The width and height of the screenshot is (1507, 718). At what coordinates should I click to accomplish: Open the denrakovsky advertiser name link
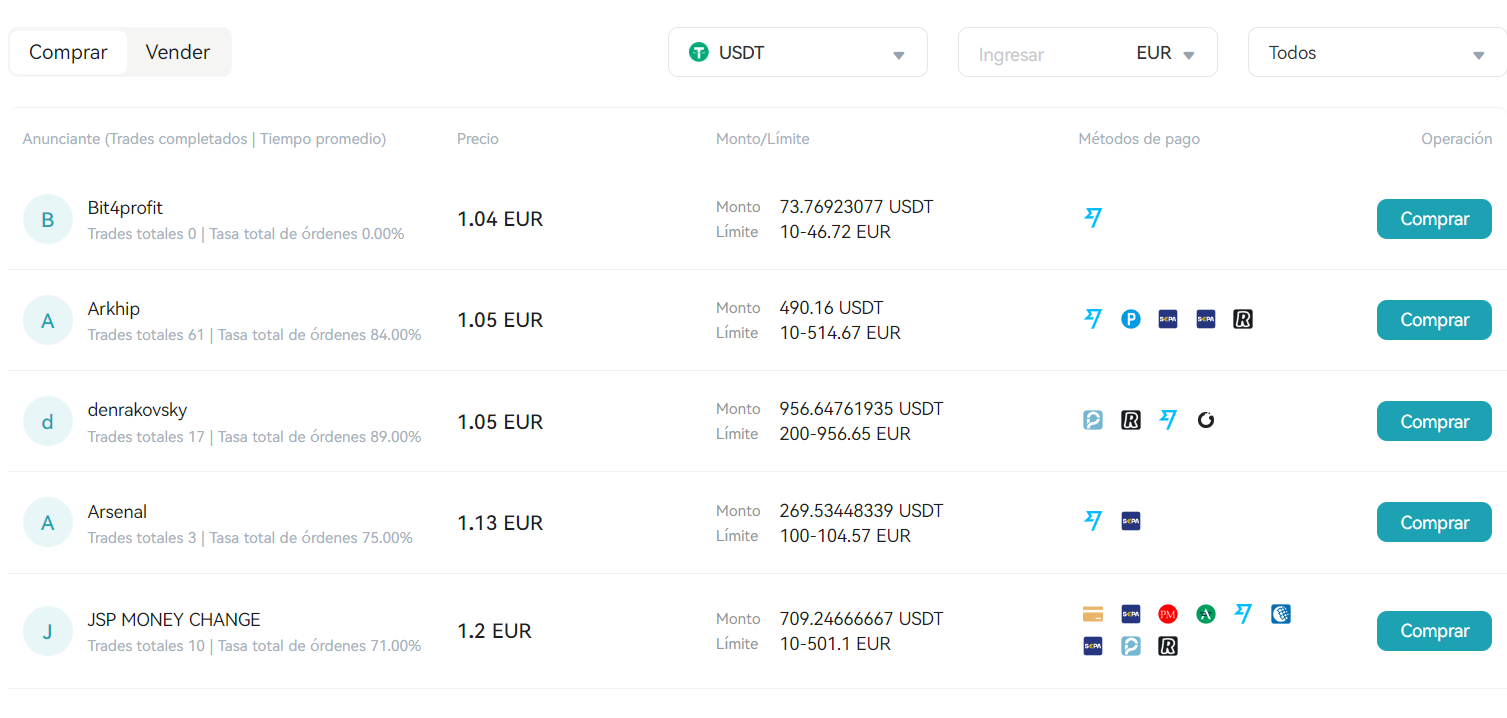[137, 410]
